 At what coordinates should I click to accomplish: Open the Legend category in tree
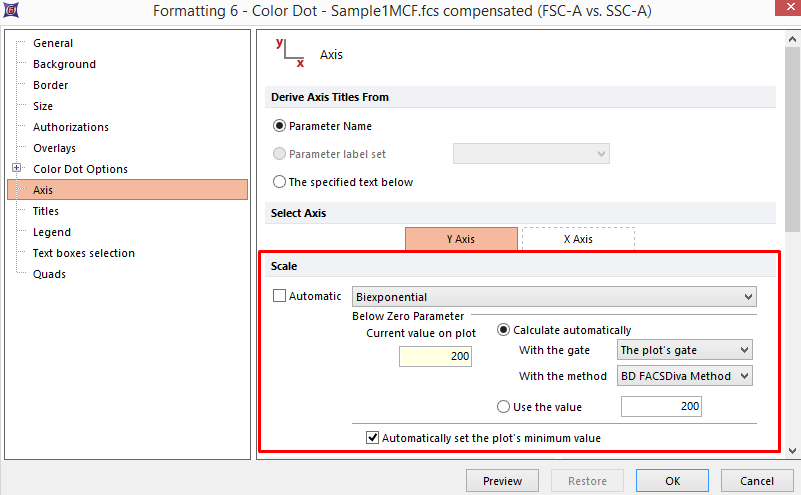click(52, 232)
